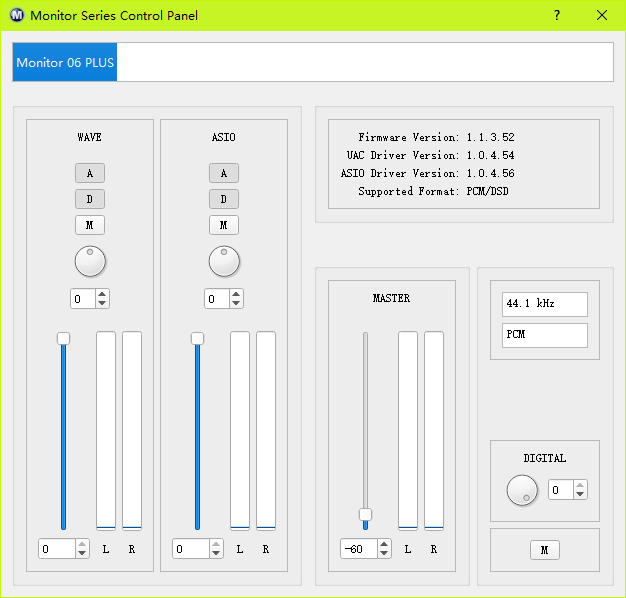The width and height of the screenshot is (626, 598).
Task: Click the DIGITAL section knob
Action: point(522,489)
